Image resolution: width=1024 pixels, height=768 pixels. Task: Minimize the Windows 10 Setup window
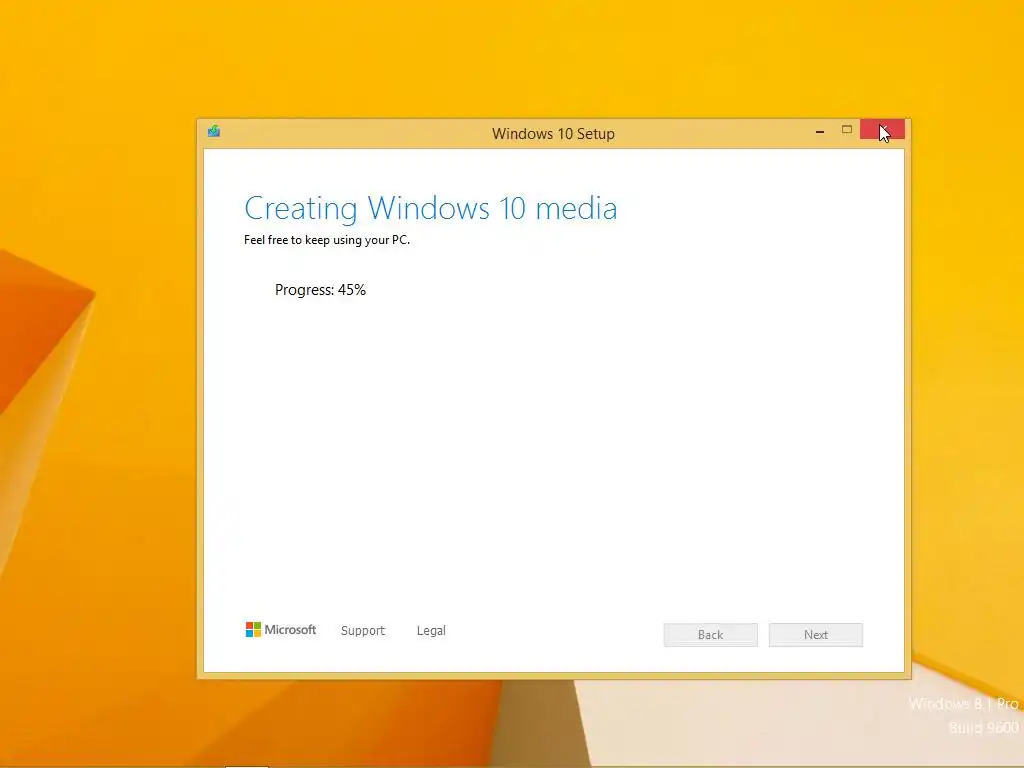[820, 131]
